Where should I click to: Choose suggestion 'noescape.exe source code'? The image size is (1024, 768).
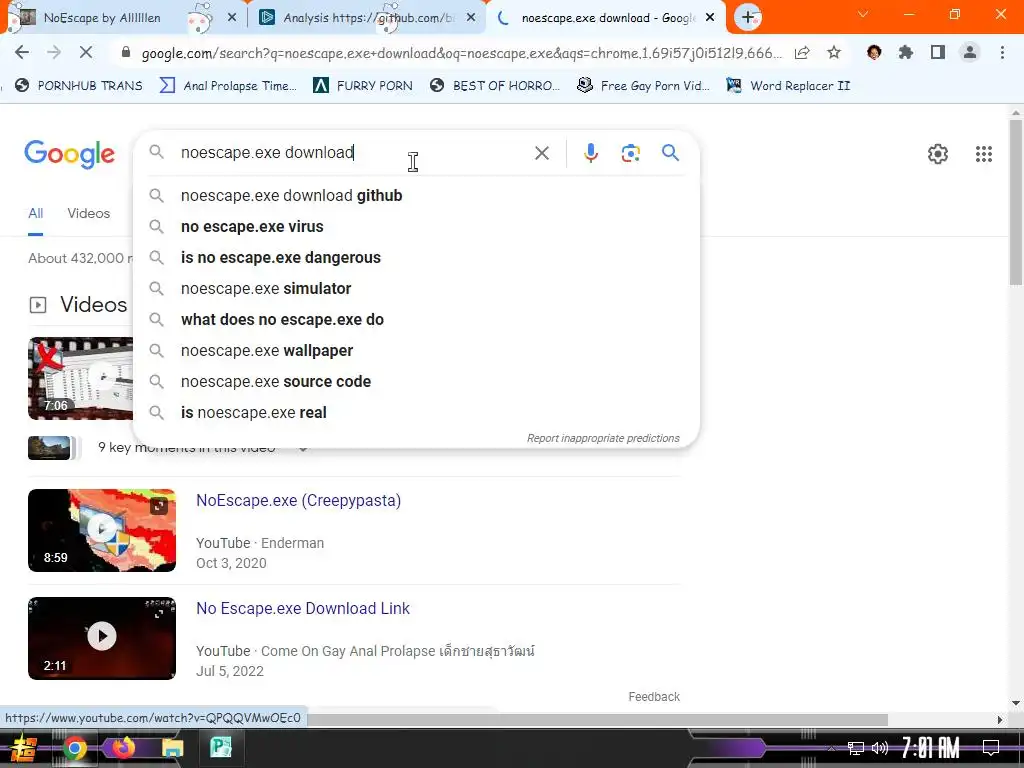(x=416, y=381)
